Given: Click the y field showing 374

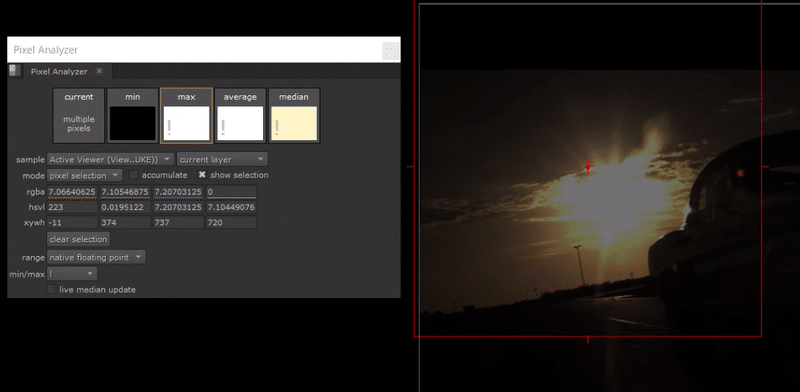Looking at the screenshot, I should 126,223.
